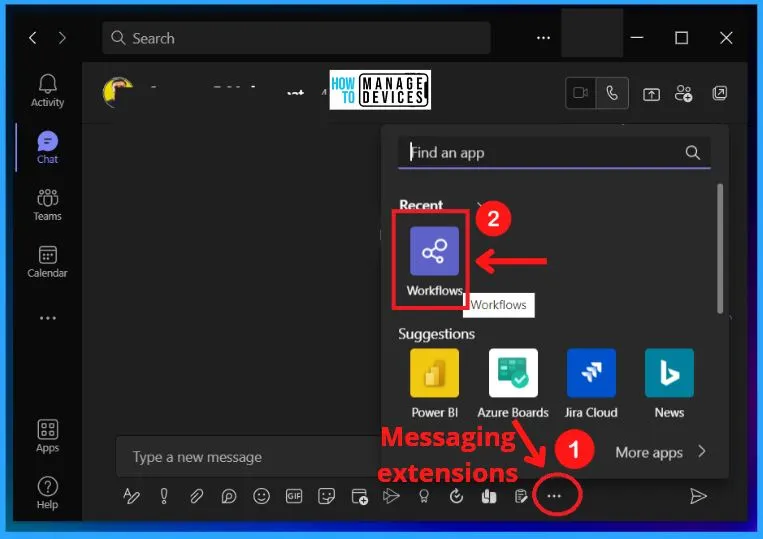Click Type a new message box
Screen dimensions: 763x539
tap(248, 457)
